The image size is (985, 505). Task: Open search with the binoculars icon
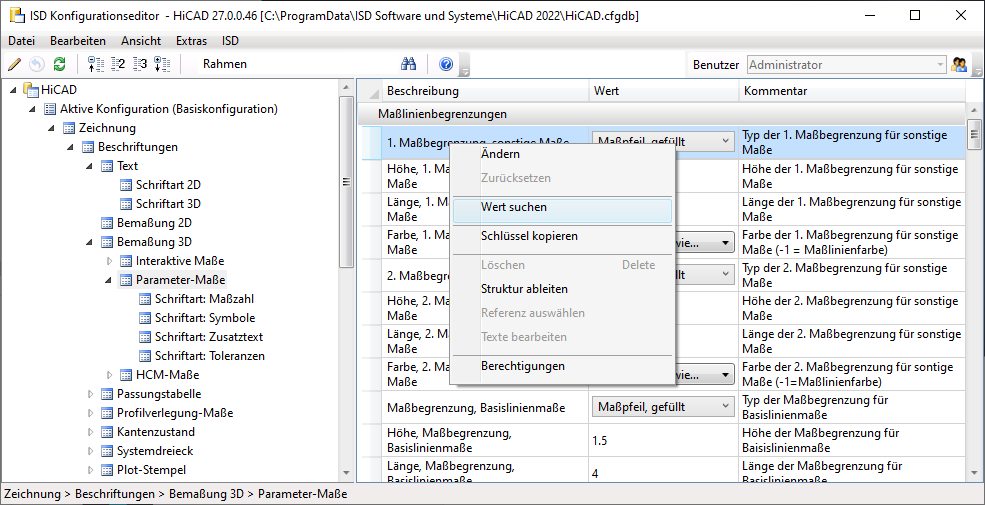(408, 64)
